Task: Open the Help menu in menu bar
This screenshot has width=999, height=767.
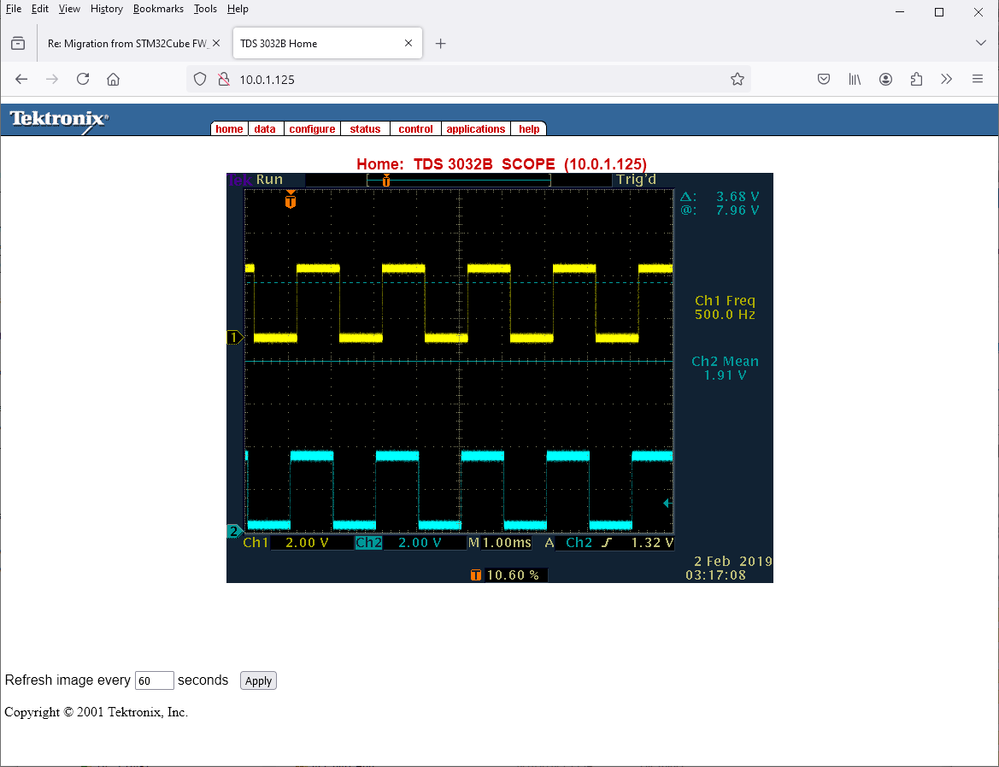Action: [238, 9]
